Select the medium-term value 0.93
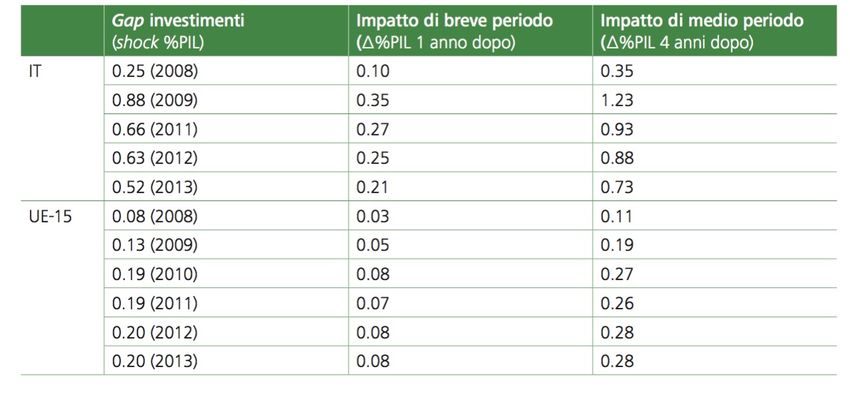The image size is (850, 393). point(617,130)
